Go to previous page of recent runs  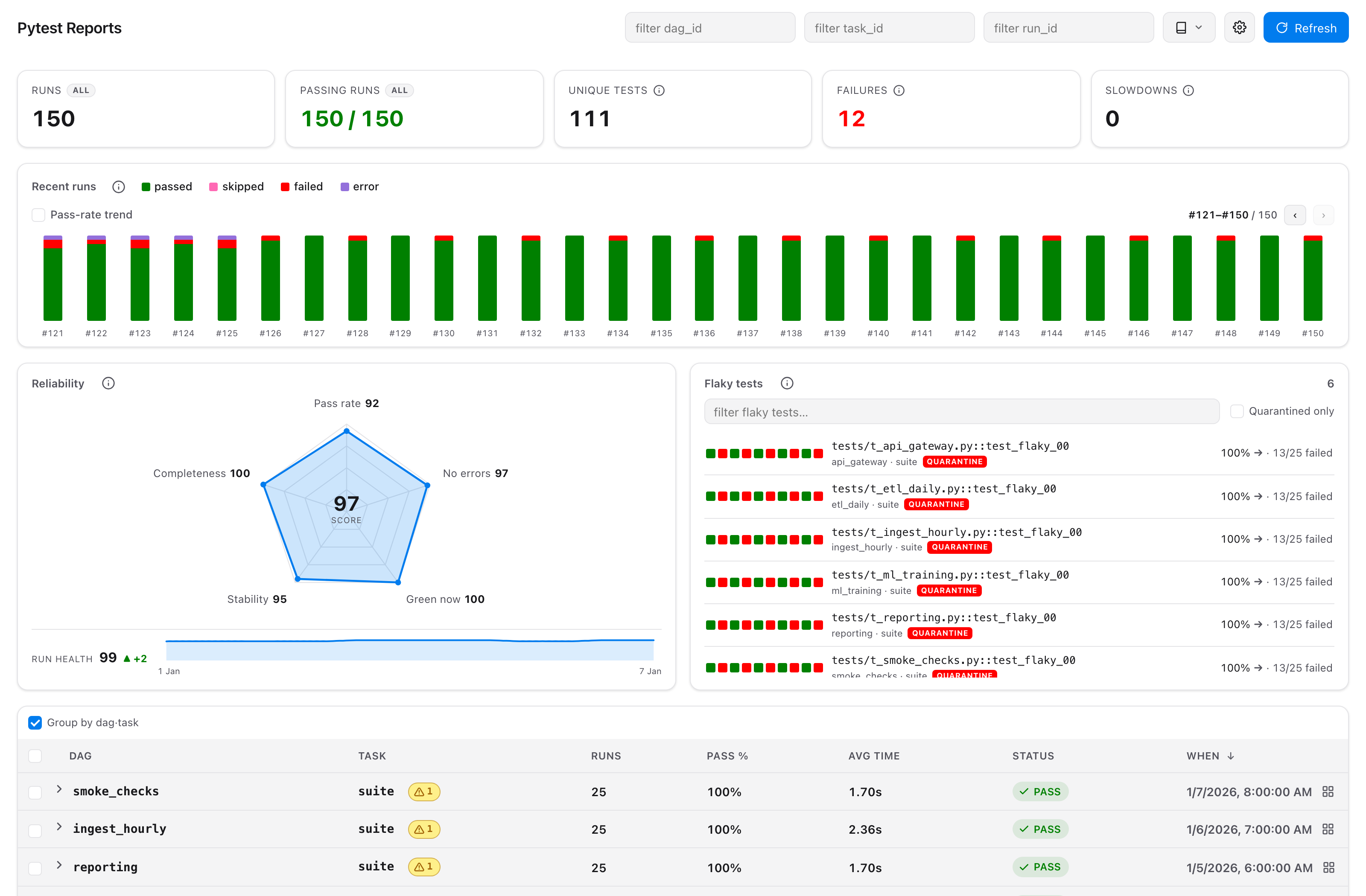(1295, 215)
